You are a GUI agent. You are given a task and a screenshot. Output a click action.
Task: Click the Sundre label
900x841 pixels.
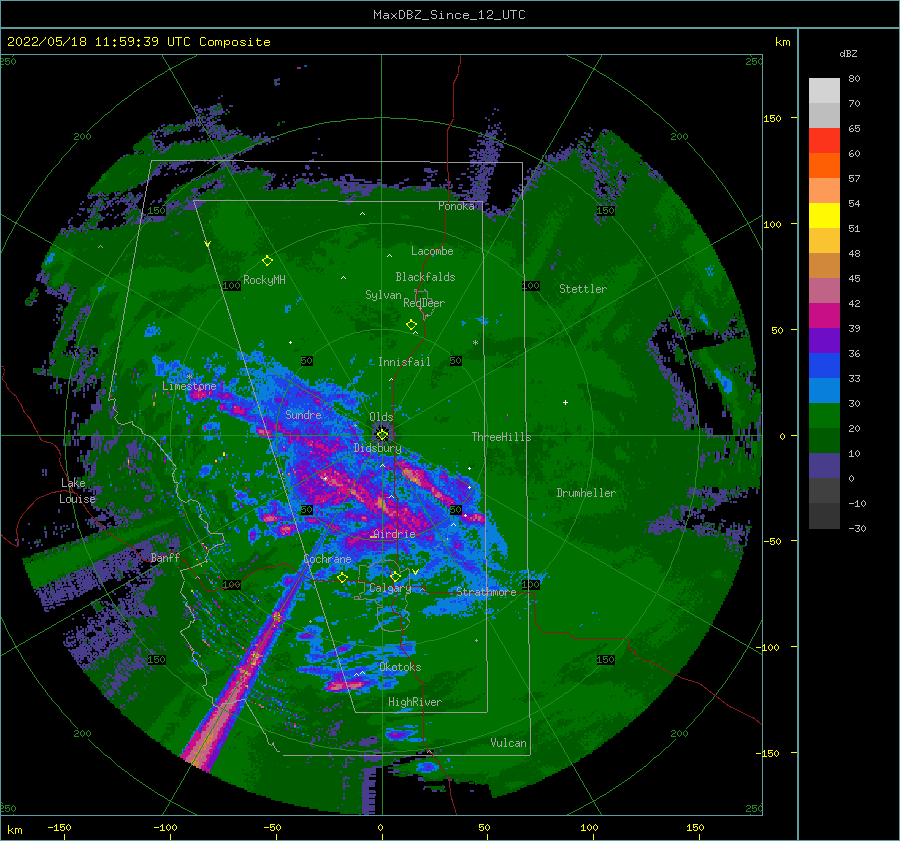[x=303, y=415]
